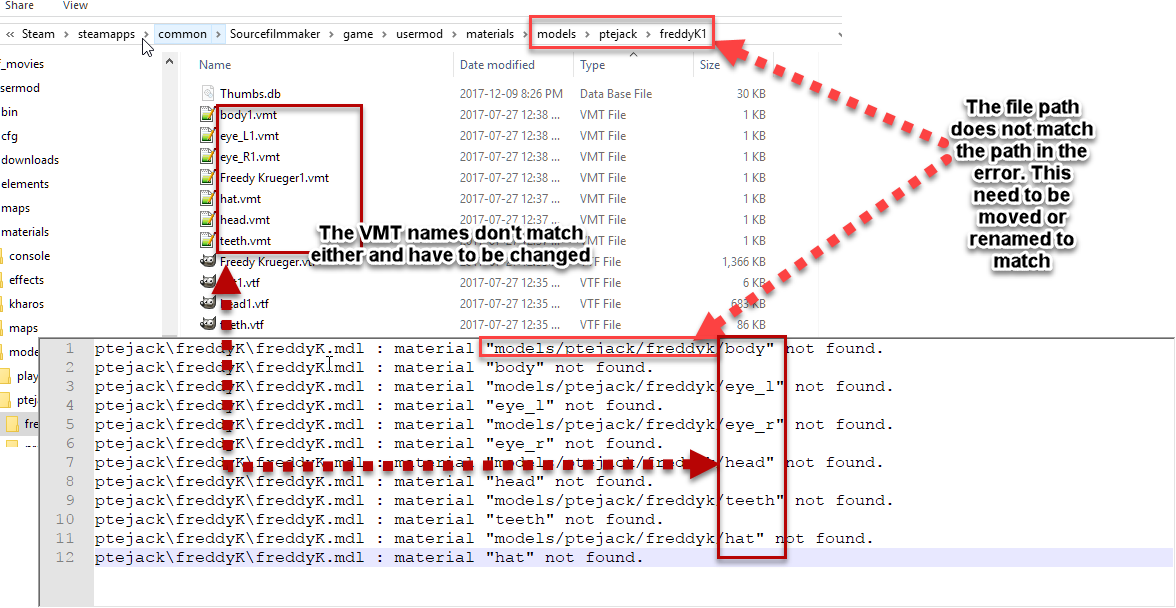
Task: Select the eye_L1.vmt file icon
Action: [208, 136]
